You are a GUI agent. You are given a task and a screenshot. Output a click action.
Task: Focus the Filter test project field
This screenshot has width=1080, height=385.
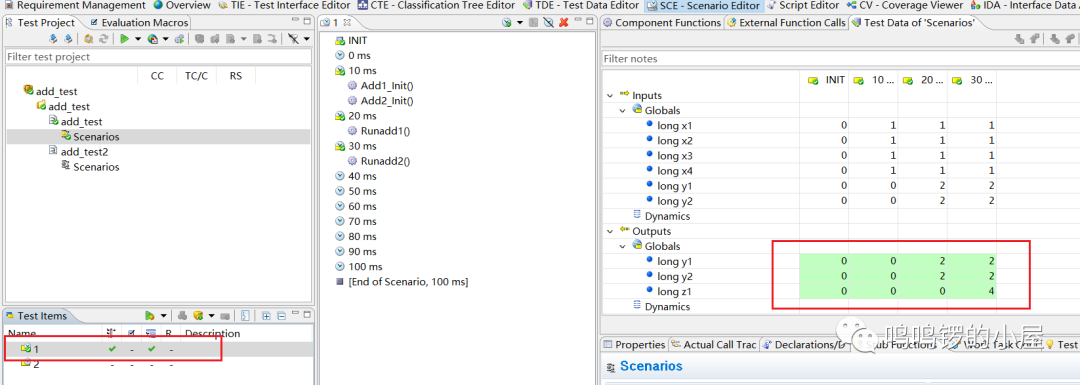coord(158,56)
